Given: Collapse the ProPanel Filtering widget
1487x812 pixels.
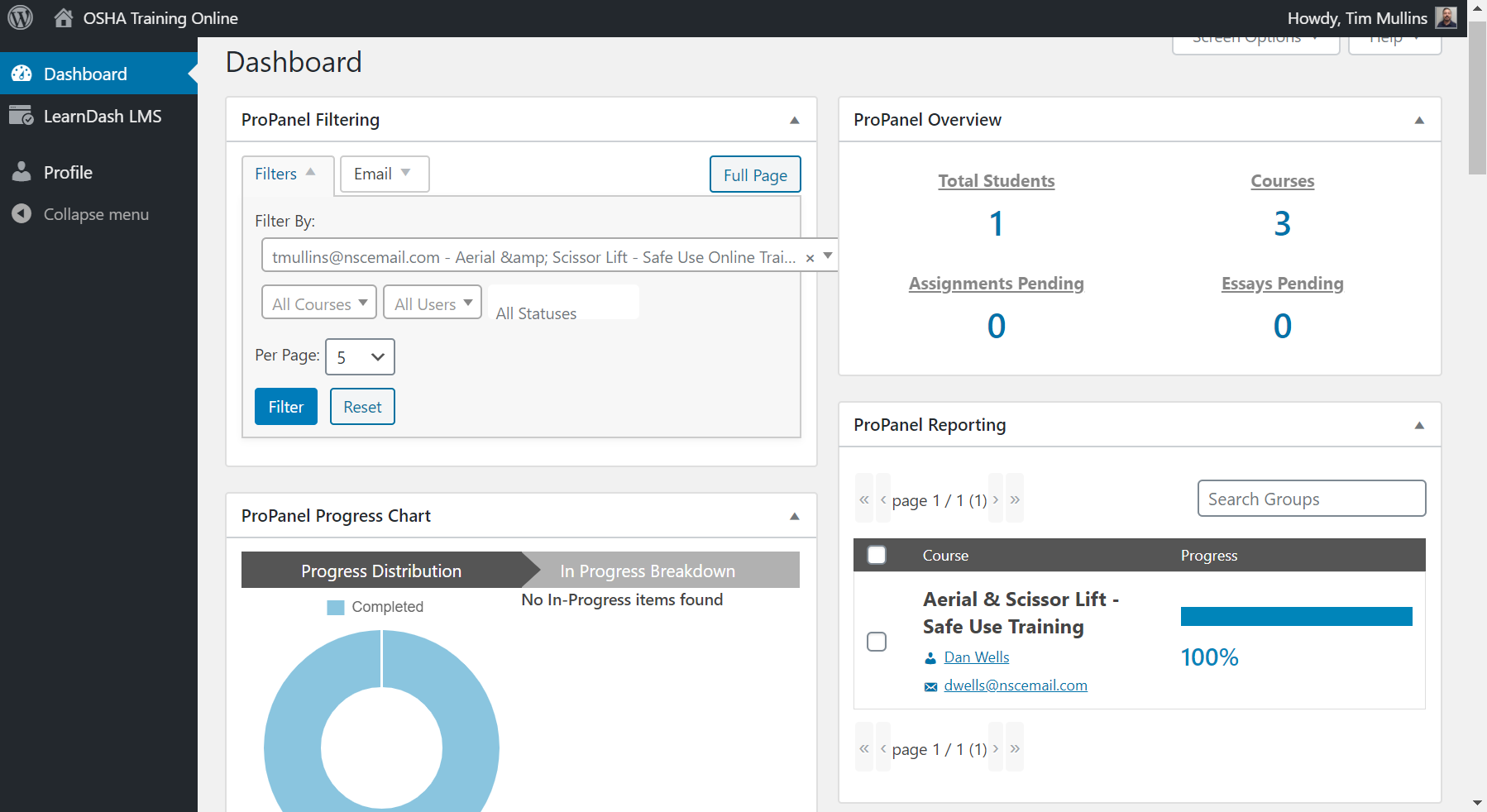Looking at the screenshot, I should [795, 120].
